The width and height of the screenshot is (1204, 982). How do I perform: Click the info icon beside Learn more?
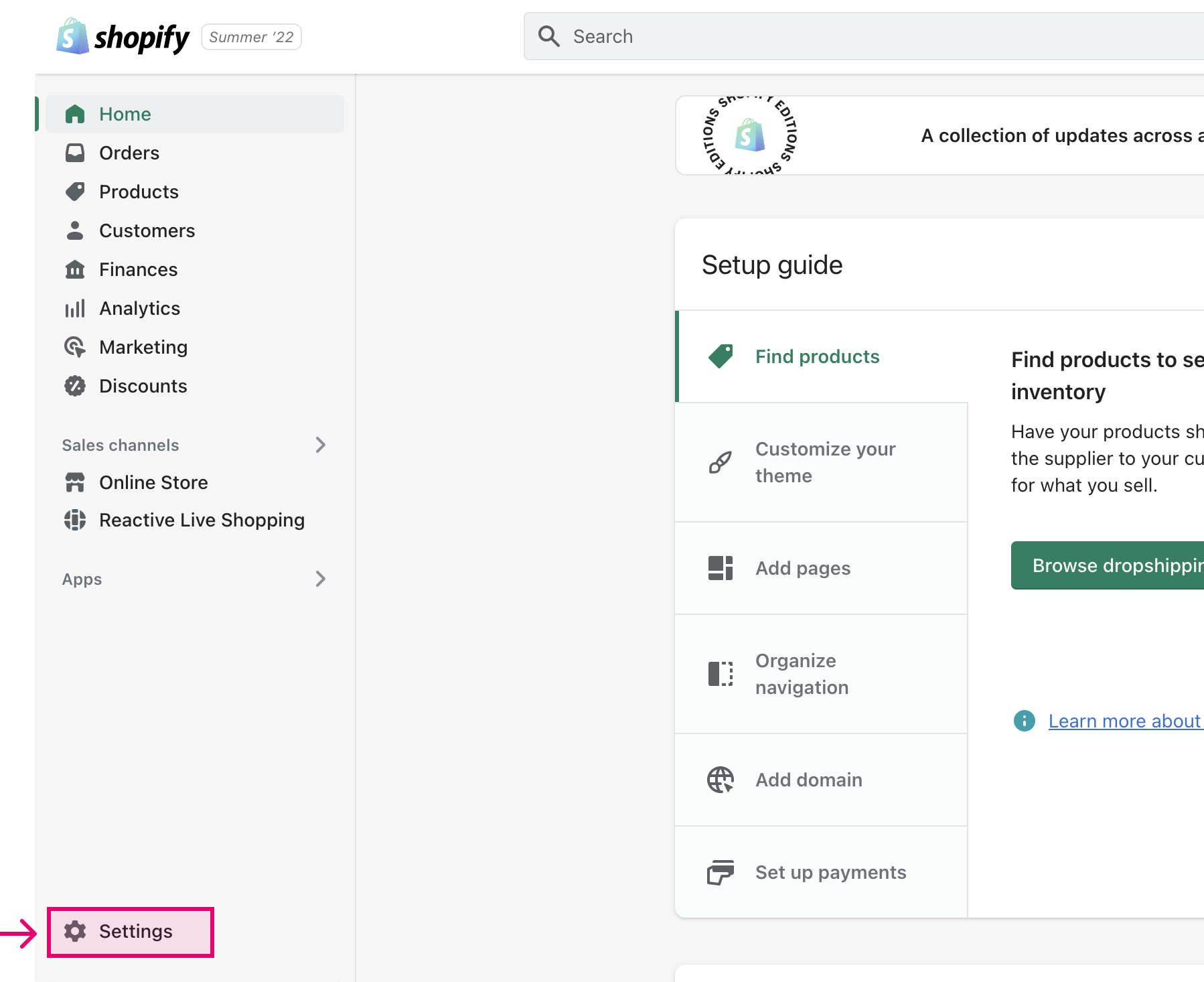(1025, 721)
